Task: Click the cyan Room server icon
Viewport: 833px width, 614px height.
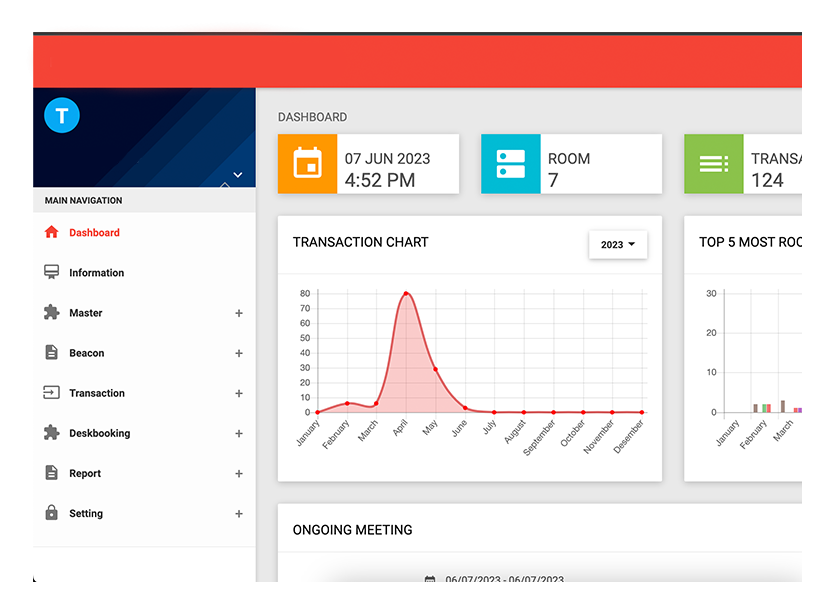Action: click(510, 163)
